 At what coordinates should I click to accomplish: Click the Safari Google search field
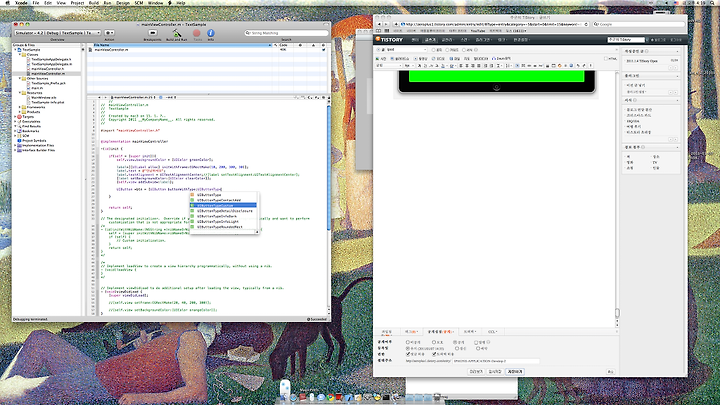pyautogui.click(x=639, y=24)
